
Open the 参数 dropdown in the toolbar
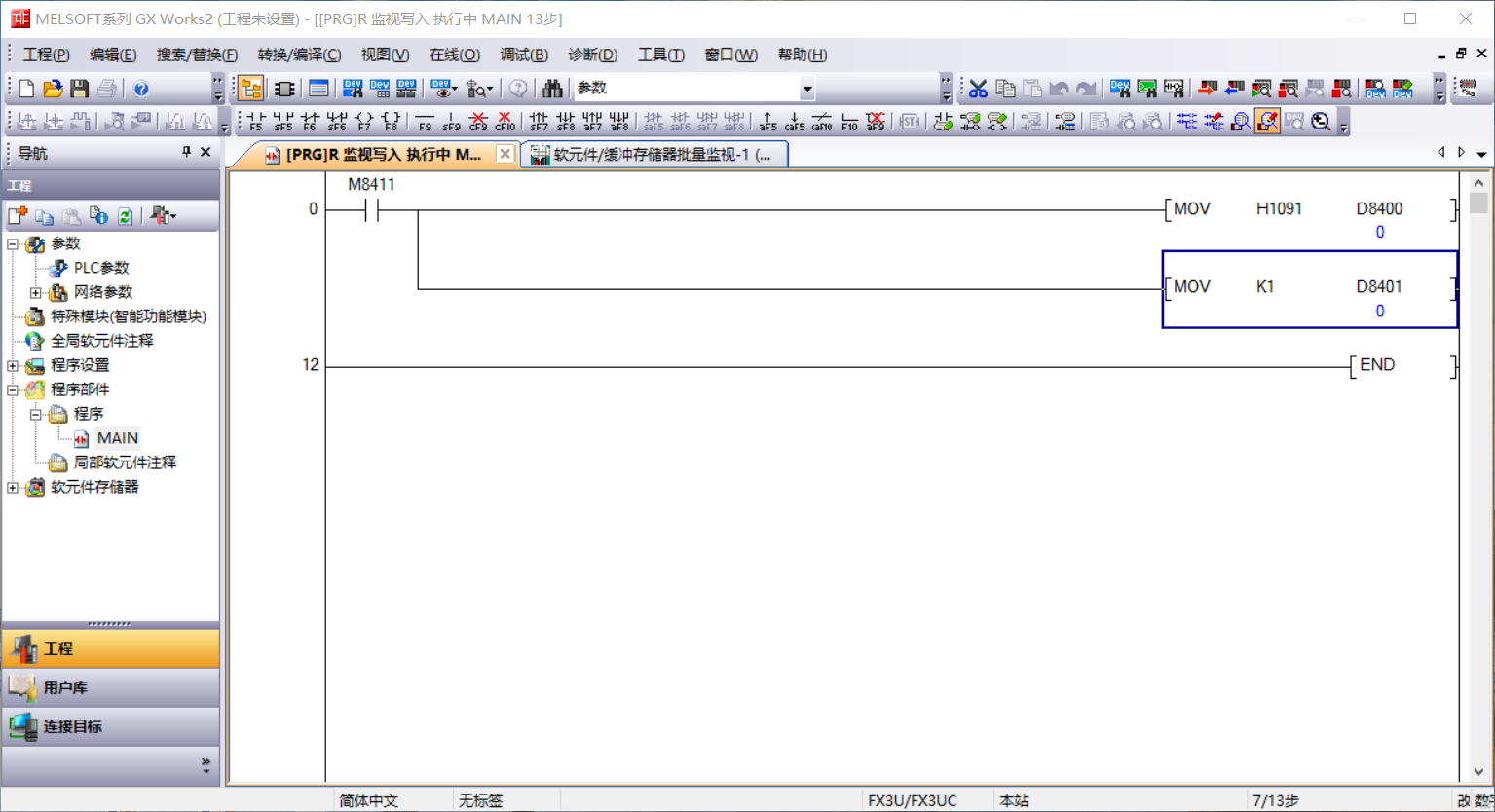(x=806, y=89)
